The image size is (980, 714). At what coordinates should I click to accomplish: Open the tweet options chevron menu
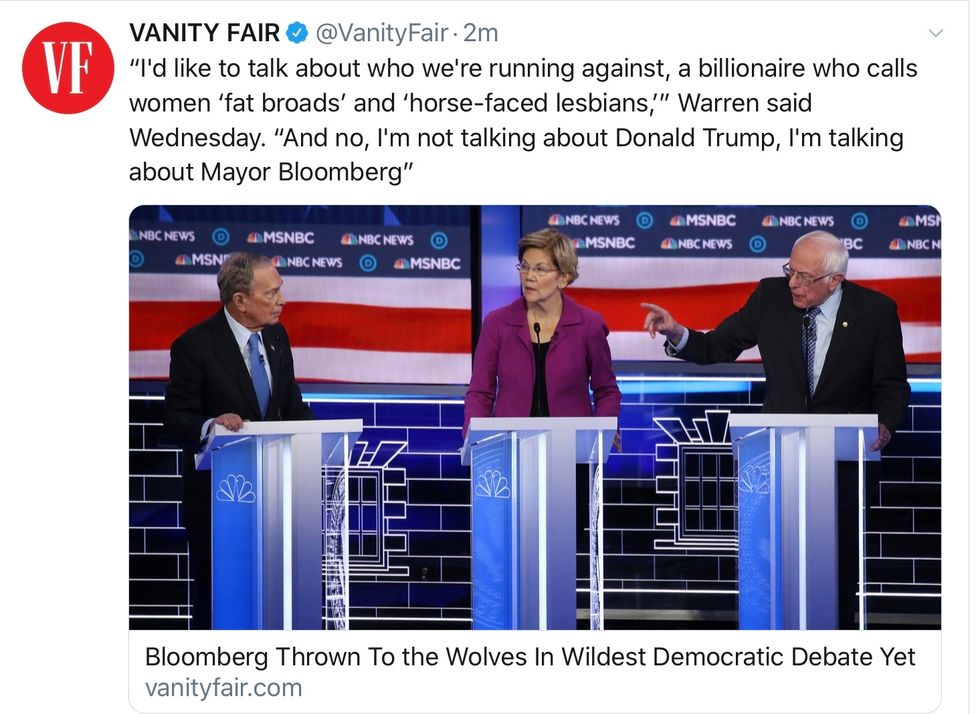coord(936,34)
